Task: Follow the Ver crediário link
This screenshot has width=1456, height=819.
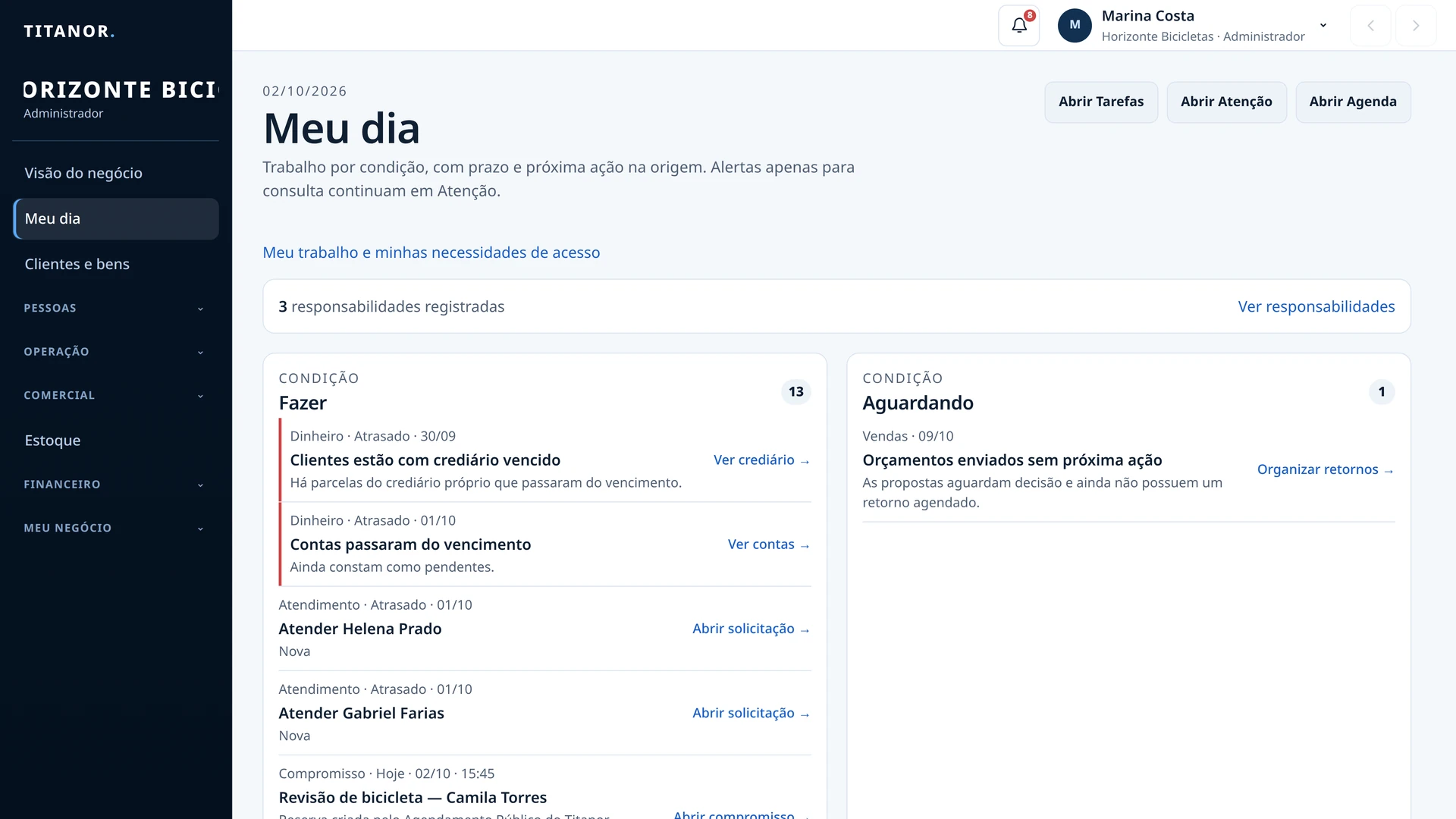Action: click(761, 460)
